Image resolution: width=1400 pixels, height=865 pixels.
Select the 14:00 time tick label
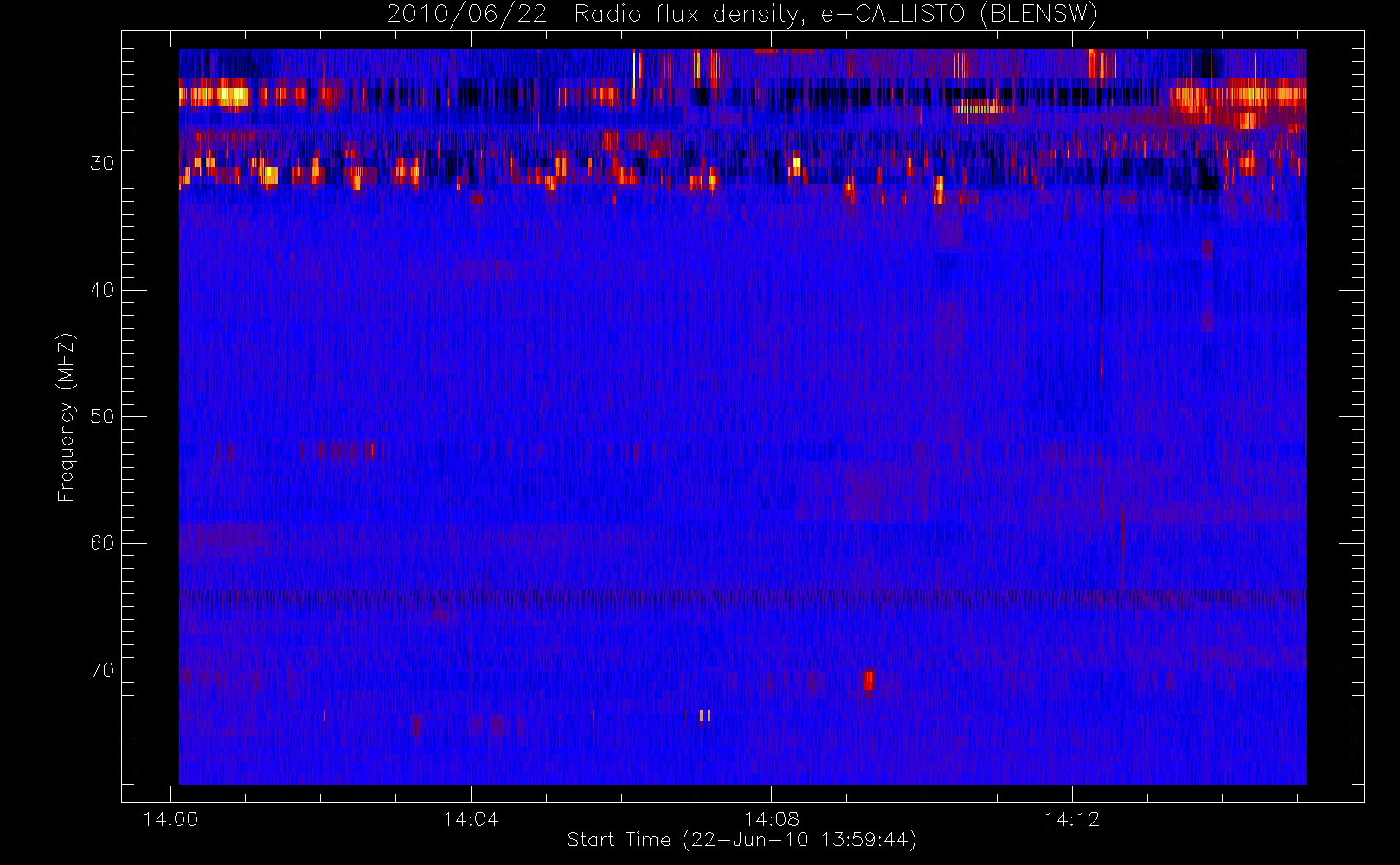click(170, 819)
